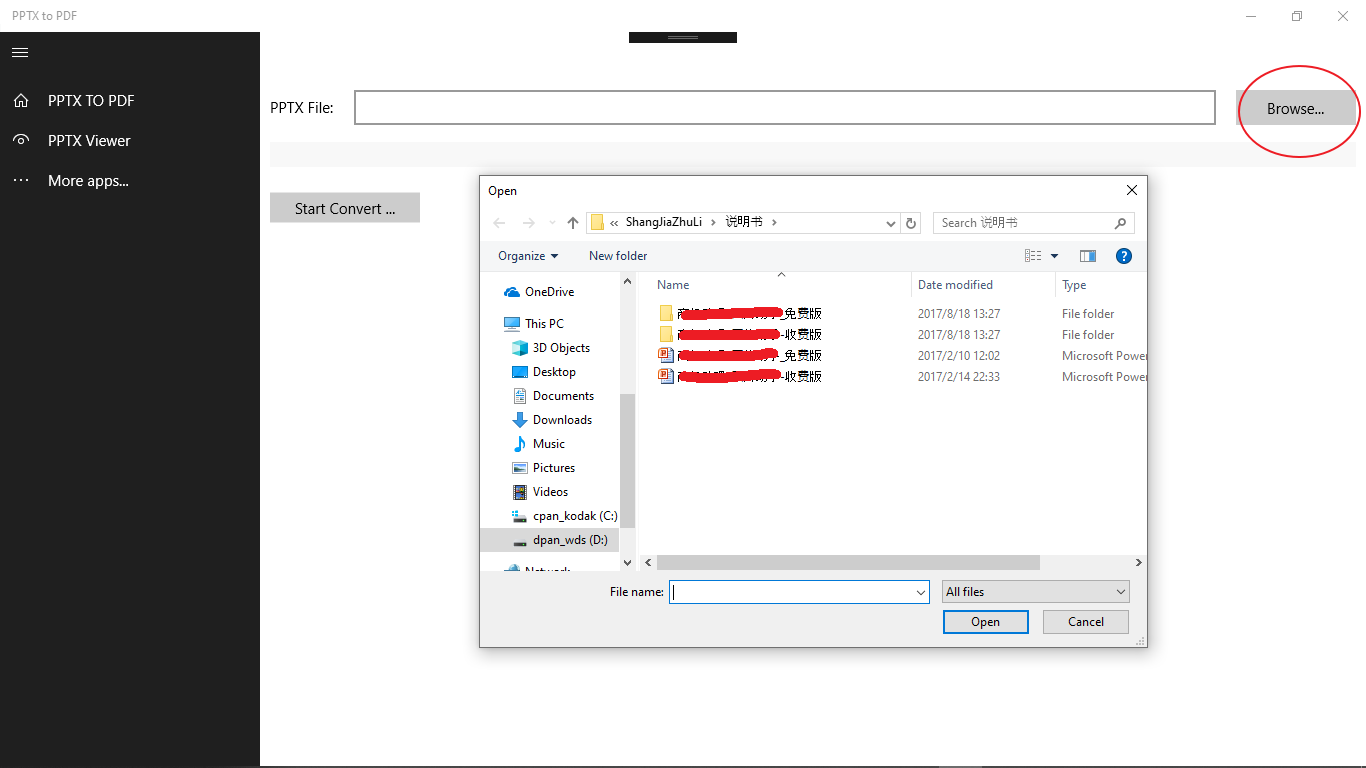The height and width of the screenshot is (768, 1366).
Task: Focus the File name text field
Action: tap(799, 592)
